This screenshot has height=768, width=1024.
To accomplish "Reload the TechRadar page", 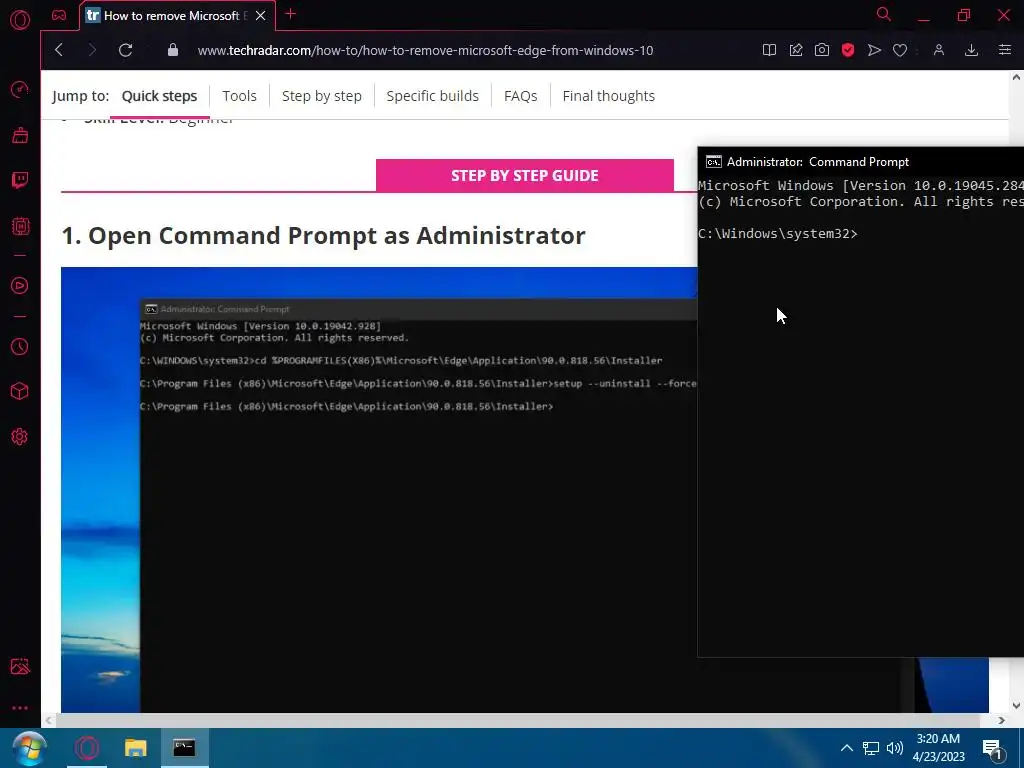I will pos(125,50).
